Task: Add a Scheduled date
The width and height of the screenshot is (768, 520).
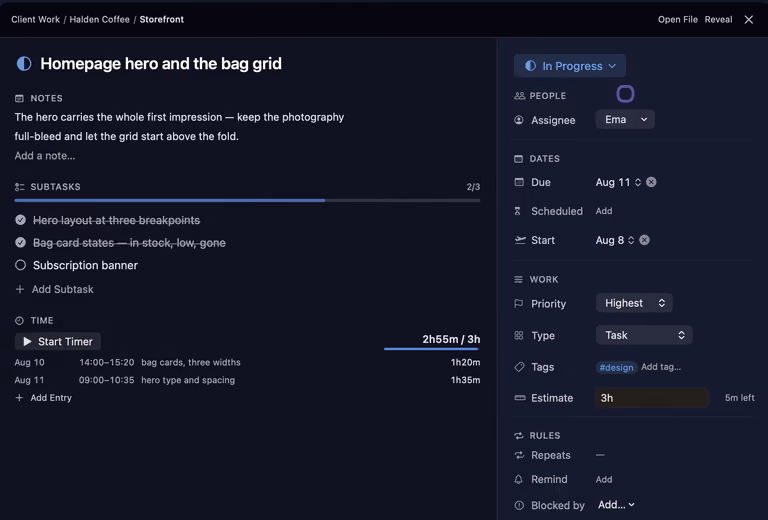Action: coord(604,211)
